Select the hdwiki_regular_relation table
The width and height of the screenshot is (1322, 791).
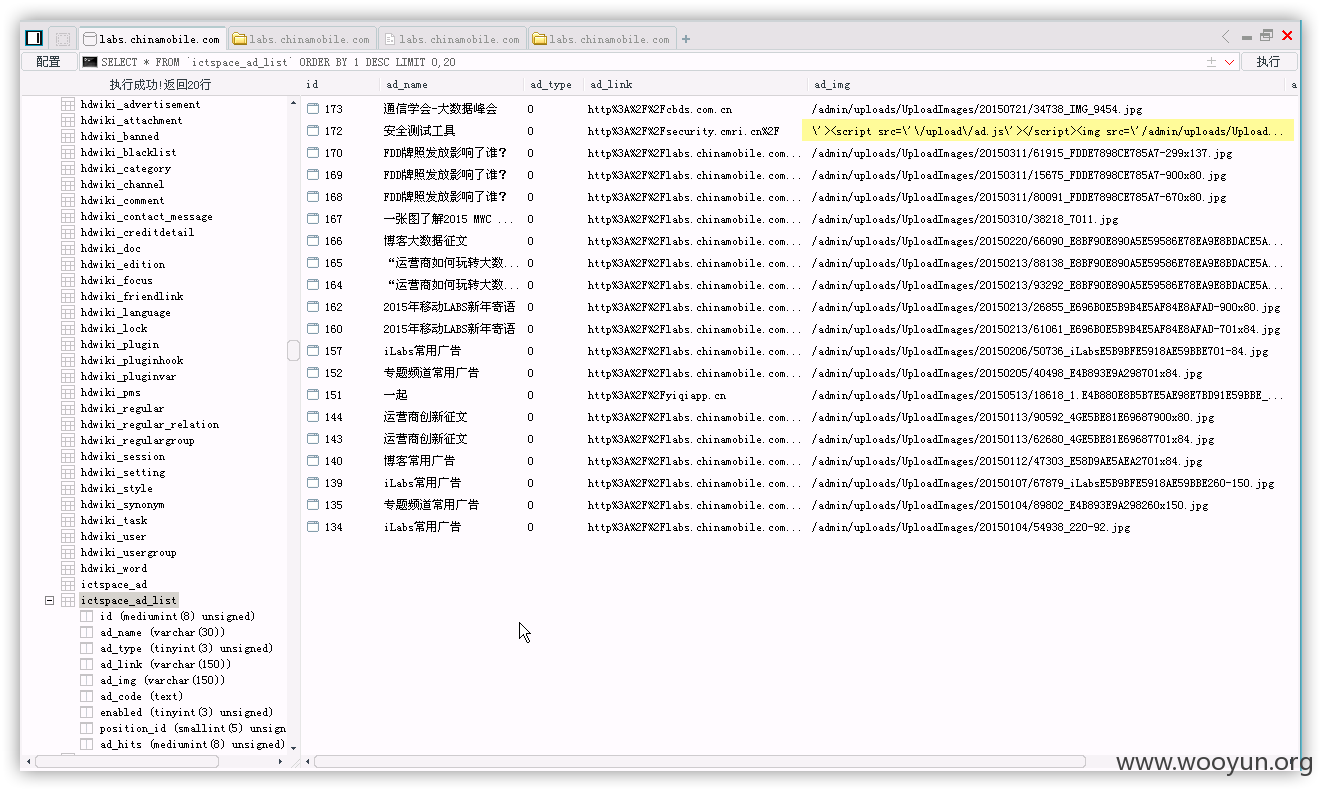tap(149, 424)
